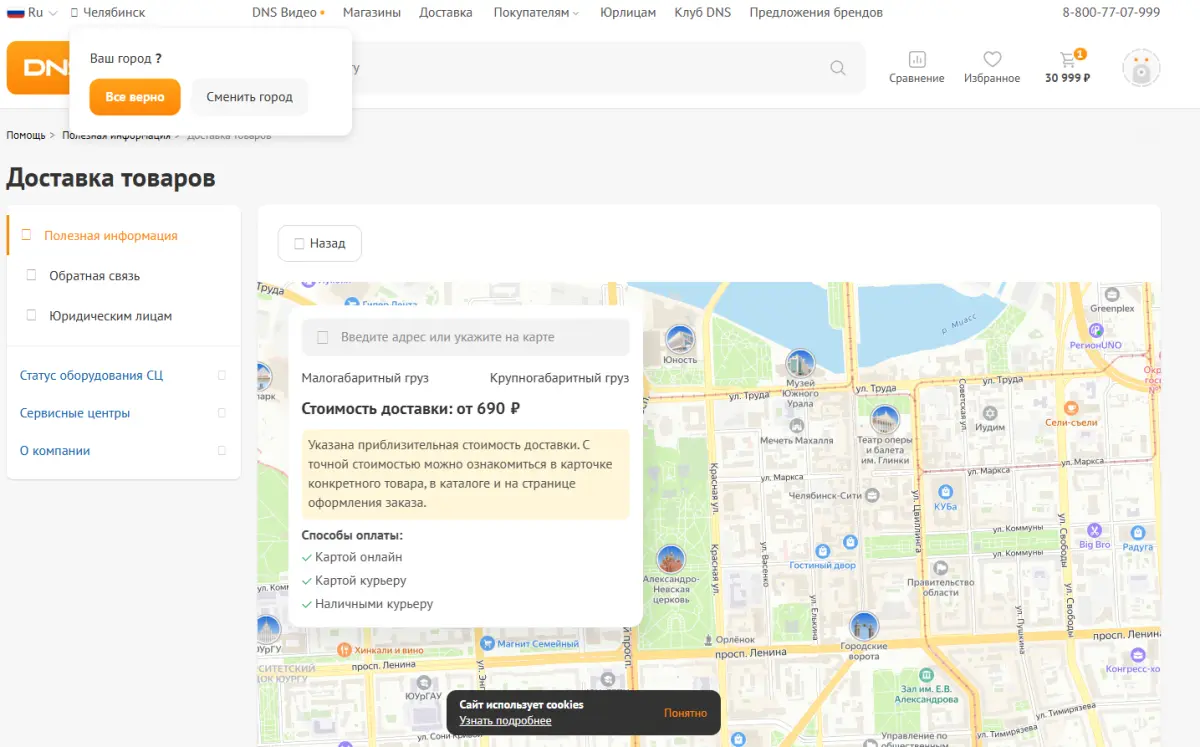The height and width of the screenshot is (747, 1200).
Task: Open Юрлицам menu item
Action: coord(628,13)
